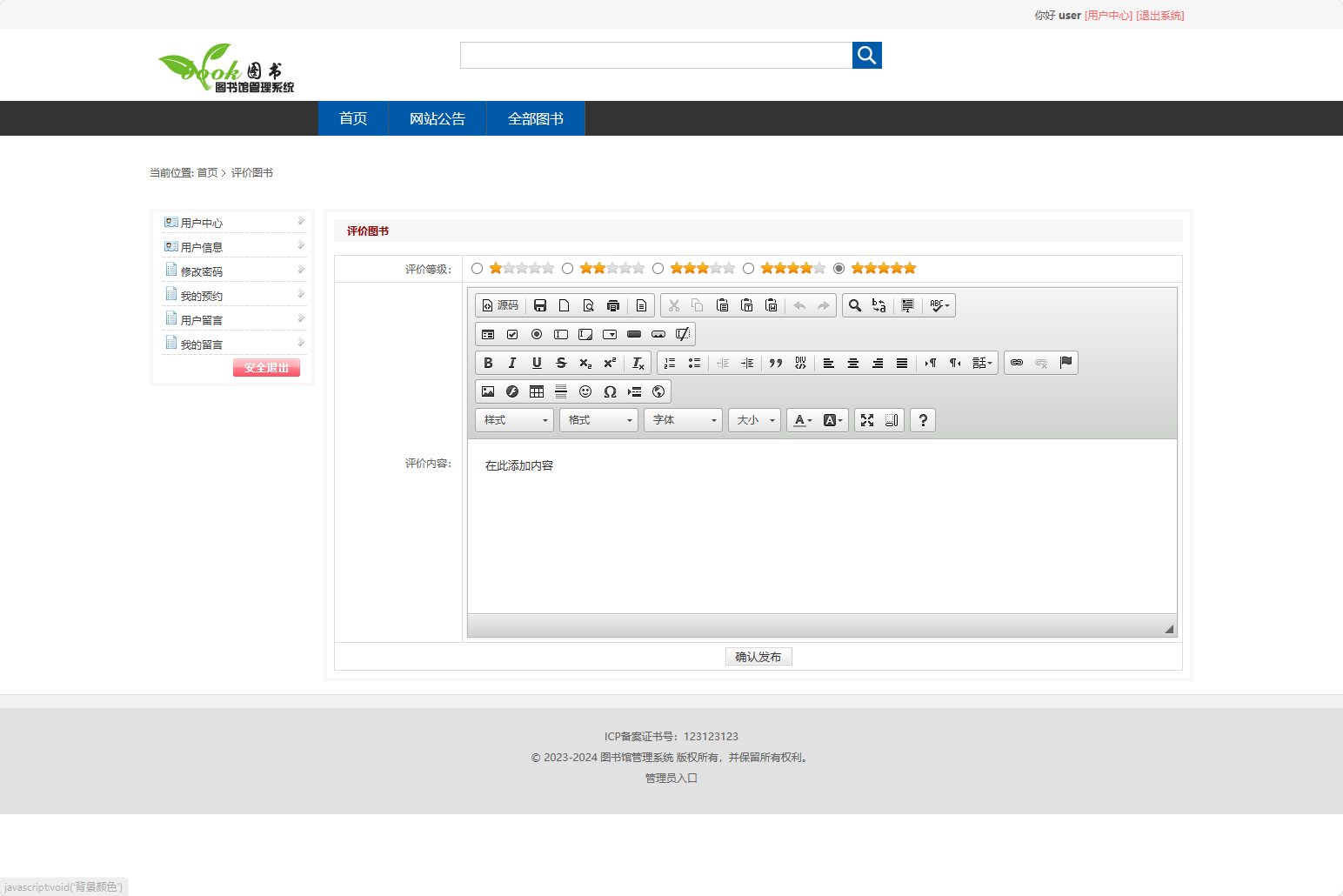Open the 全部图书 navigation tab
1343x896 pixels.
535,118
